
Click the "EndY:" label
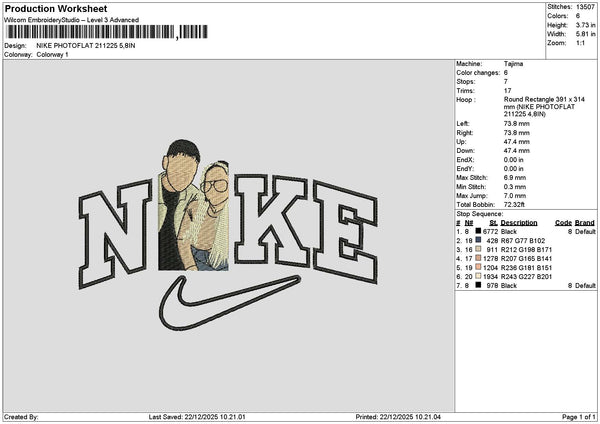pos(465,169)
